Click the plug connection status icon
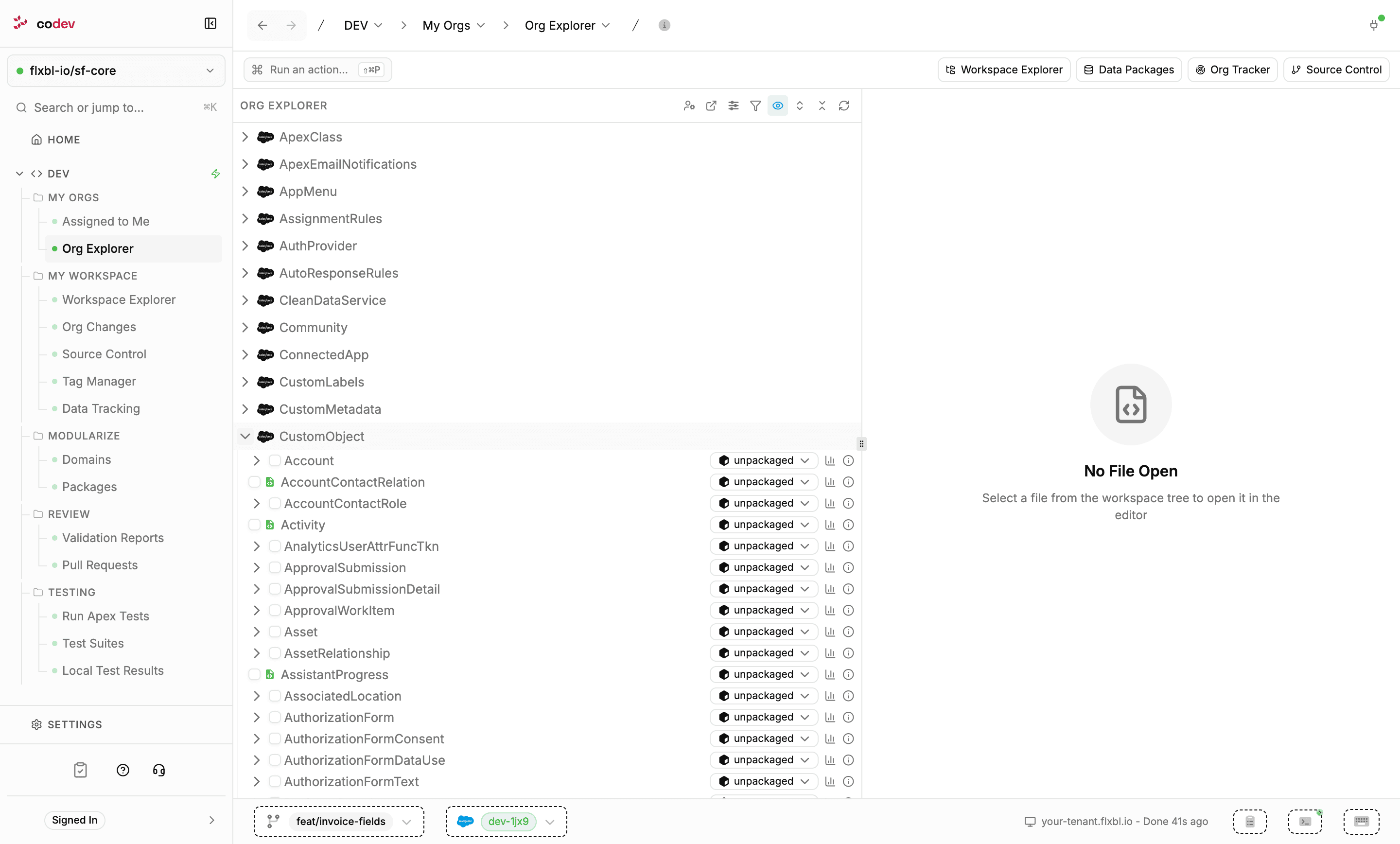This screenshot has height=844, width=1400. pos(1374,24)
